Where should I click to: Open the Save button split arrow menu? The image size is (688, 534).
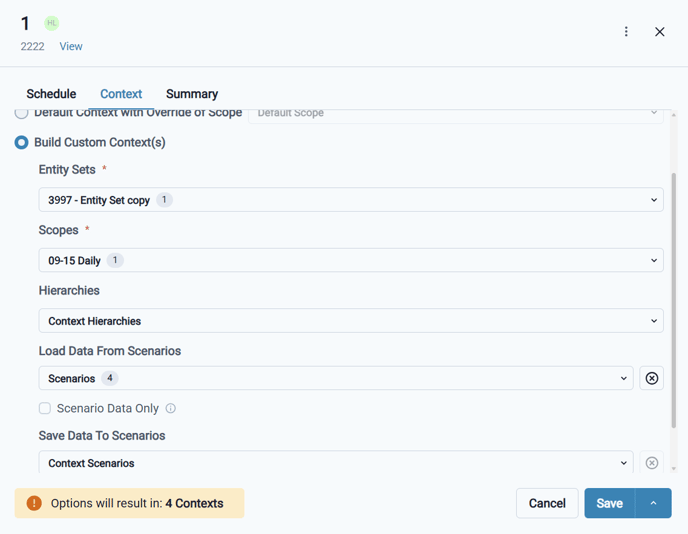(x=653, y=503)
